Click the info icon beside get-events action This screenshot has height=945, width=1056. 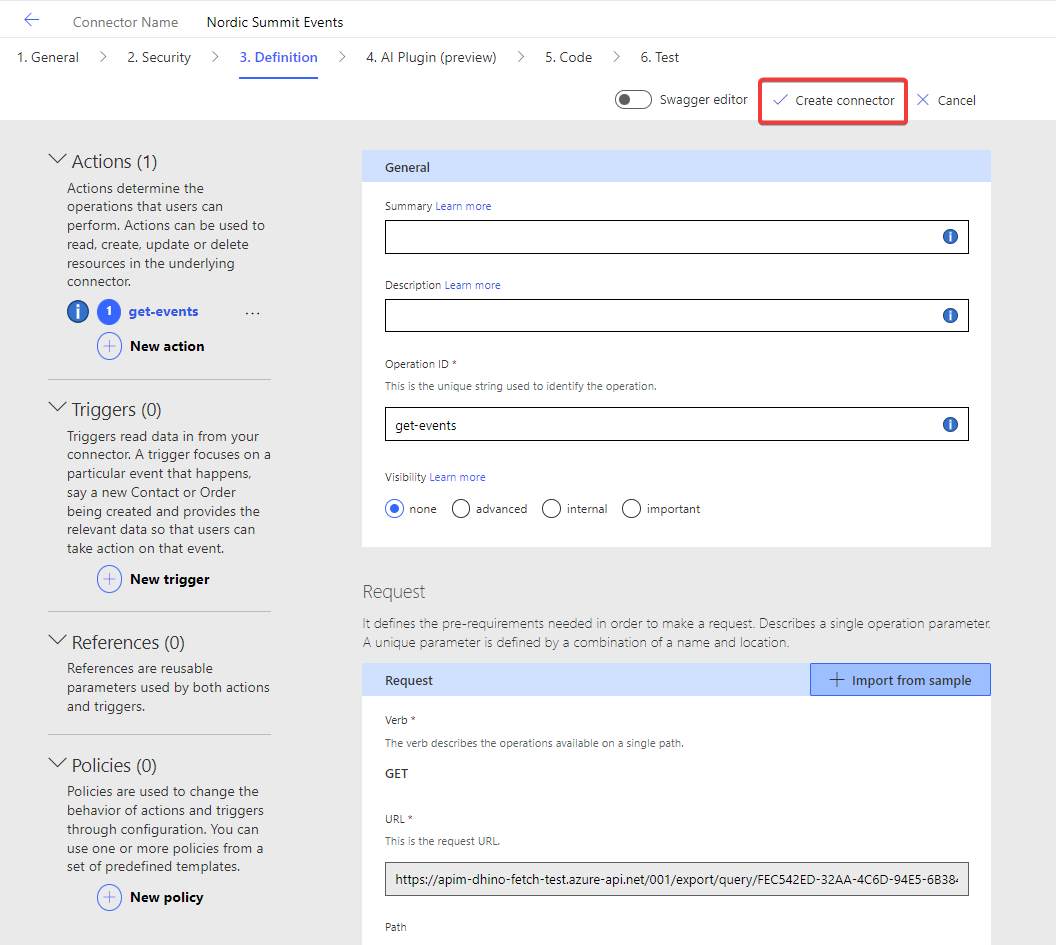click(x=78, y=312)
